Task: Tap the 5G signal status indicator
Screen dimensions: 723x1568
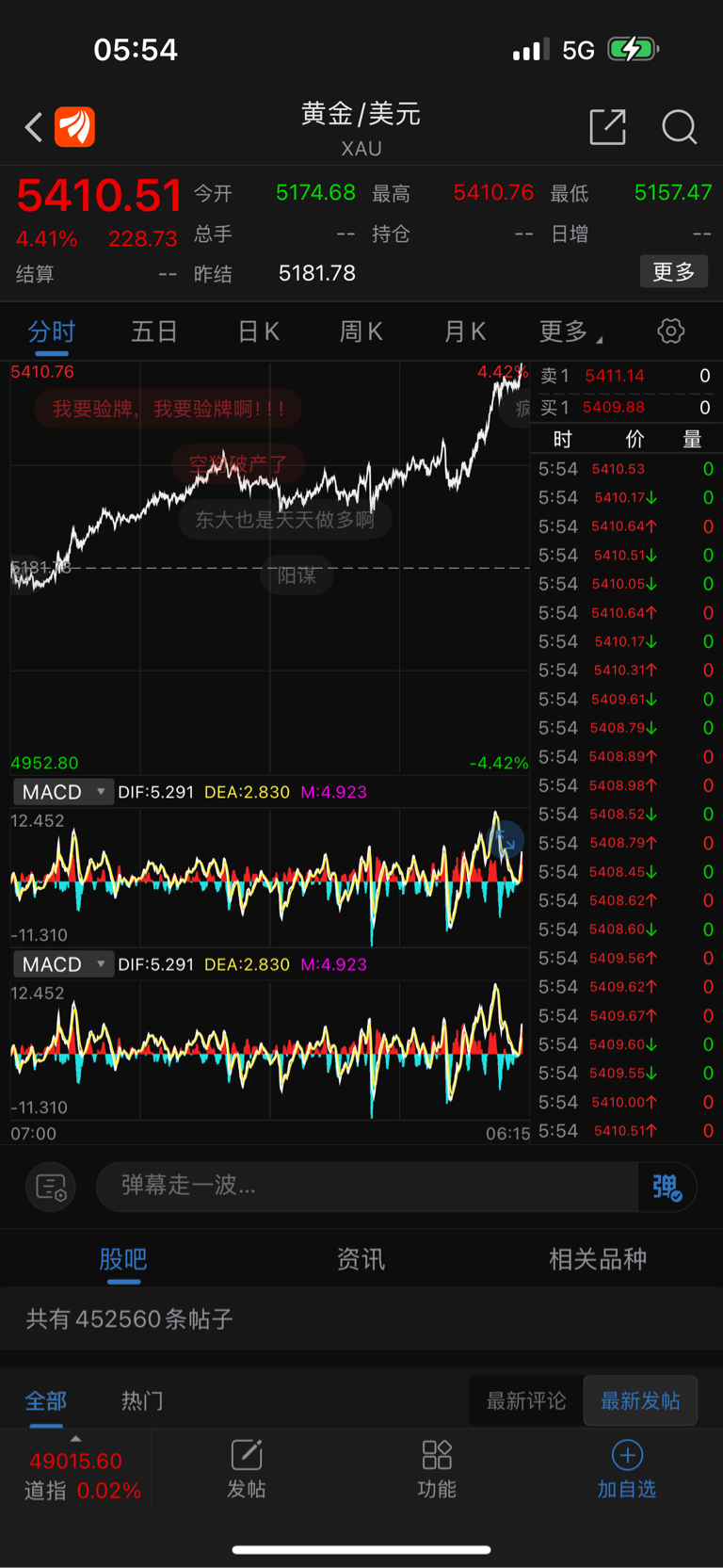Action: point(578,50)
